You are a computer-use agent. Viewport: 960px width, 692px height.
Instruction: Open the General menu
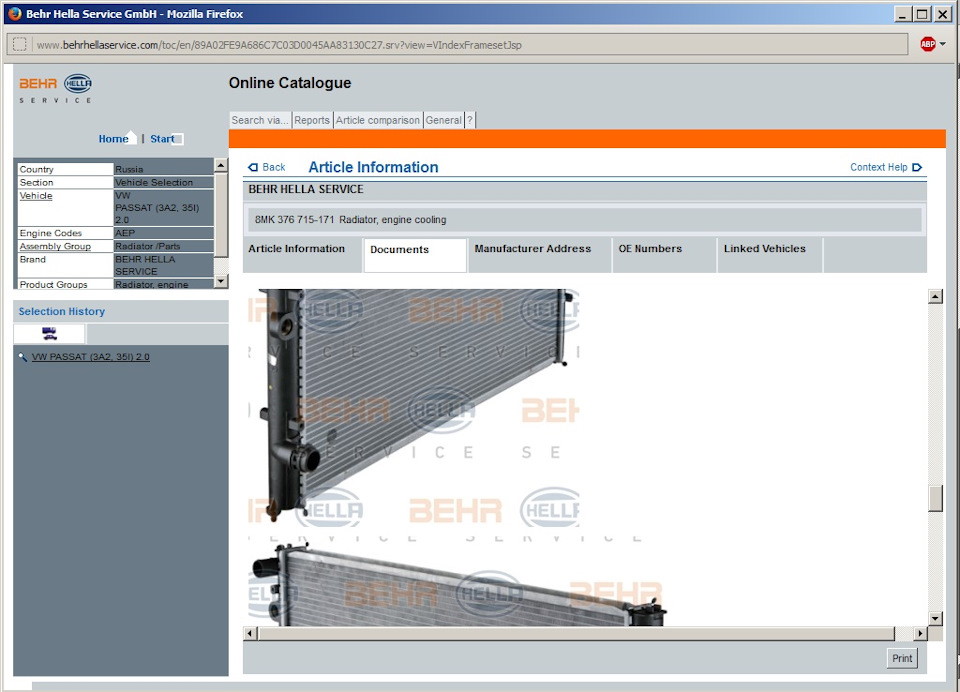[443, 120]
